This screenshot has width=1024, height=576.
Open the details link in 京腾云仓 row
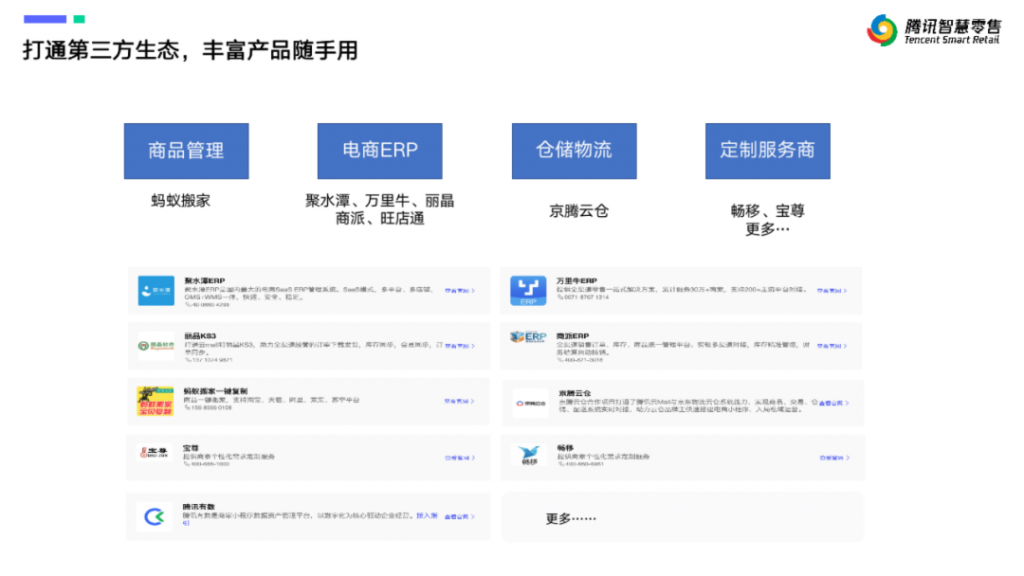pos(833,403)
